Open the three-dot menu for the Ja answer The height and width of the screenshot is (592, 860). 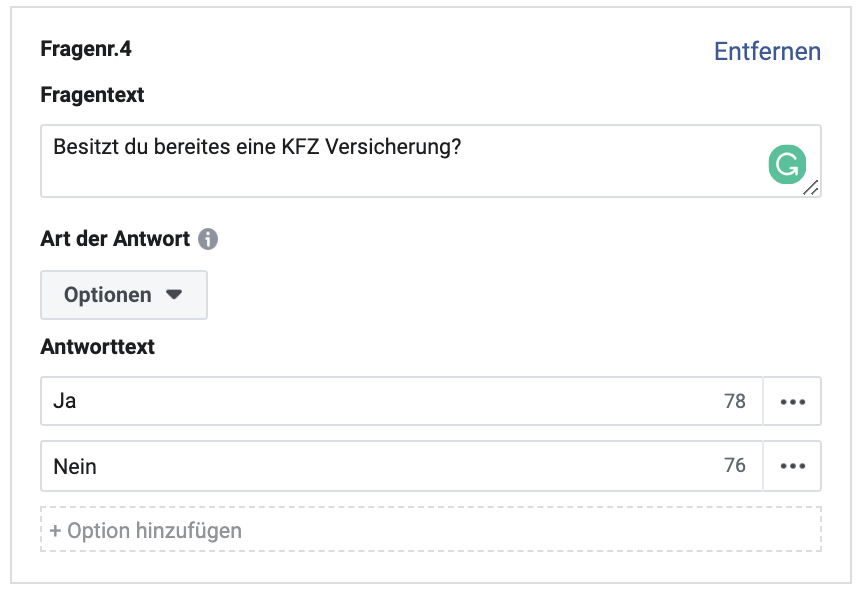coord(793,402)
